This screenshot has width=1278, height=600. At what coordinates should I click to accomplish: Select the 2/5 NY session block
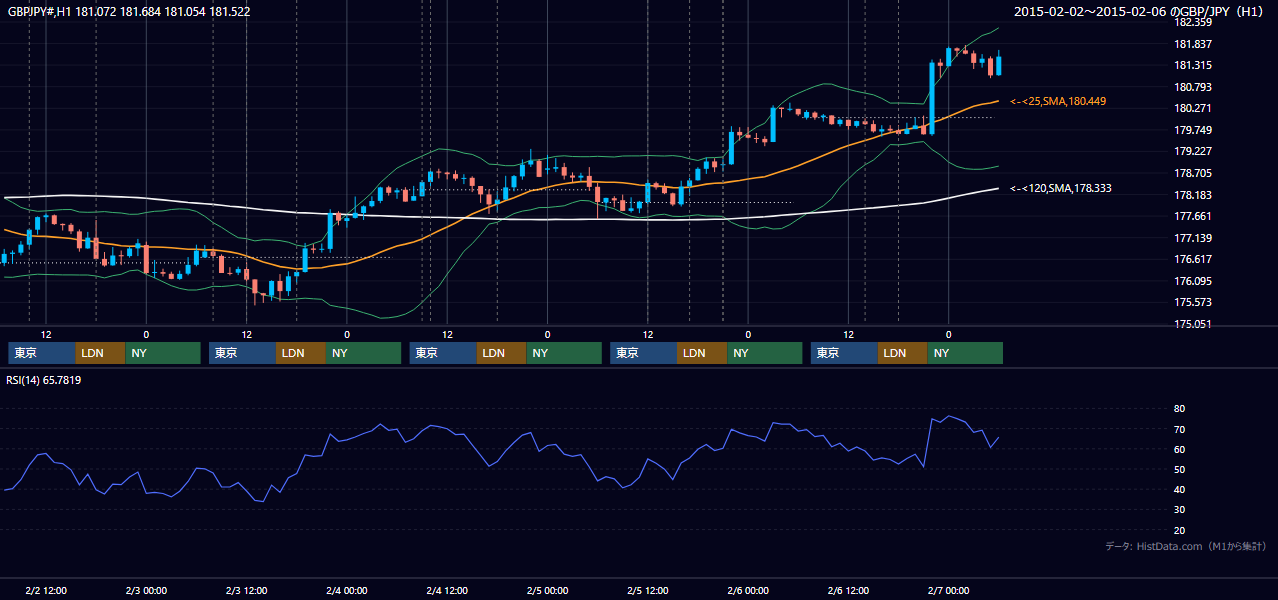[x=764, y=353]
